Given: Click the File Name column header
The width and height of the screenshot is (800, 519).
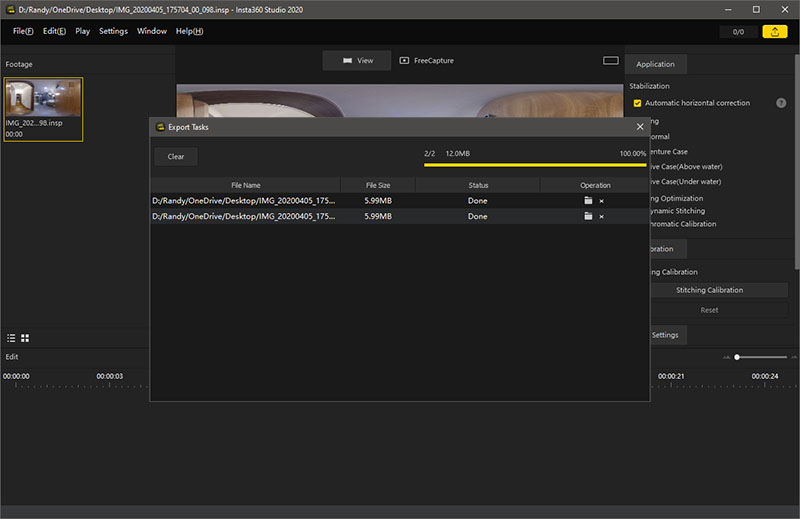Looking at the screenshot, I should [x=245, y=185].
